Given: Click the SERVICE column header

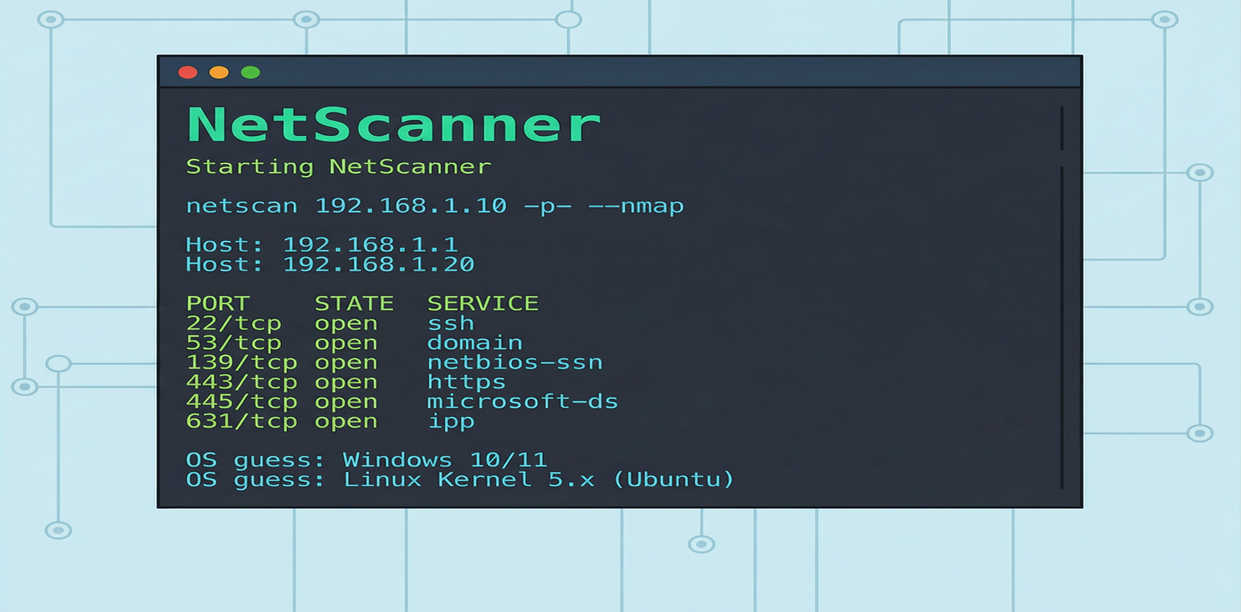Looking at the screenshot, I should point(483,303).
